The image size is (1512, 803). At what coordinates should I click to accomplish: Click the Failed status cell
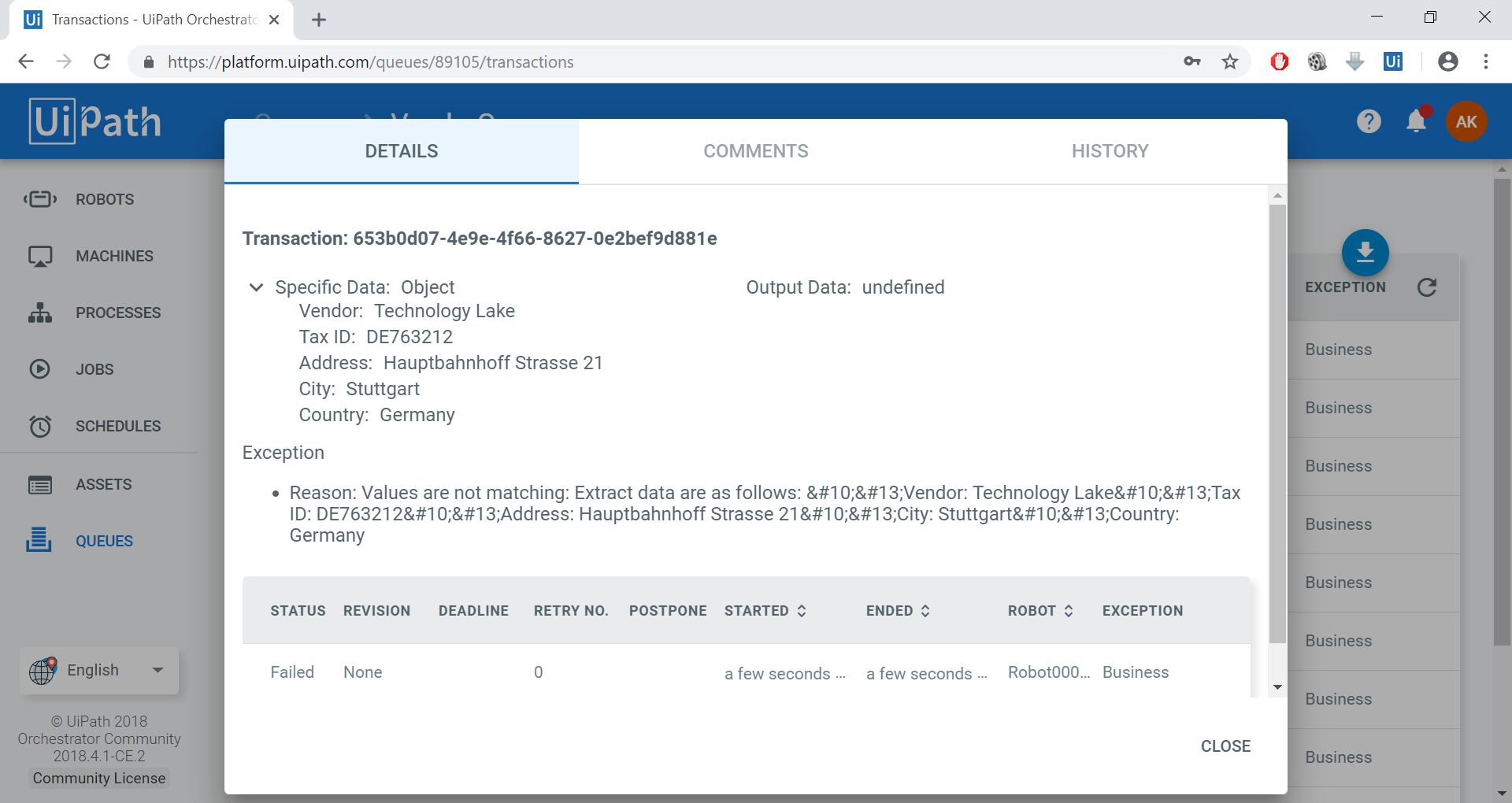coord(292,672)
